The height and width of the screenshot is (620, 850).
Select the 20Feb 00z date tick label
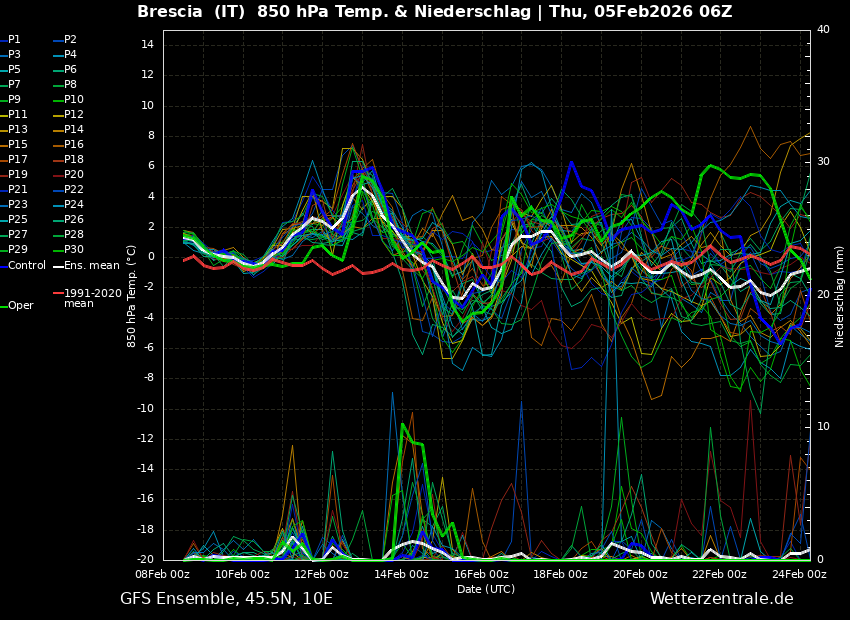(640, 575)
